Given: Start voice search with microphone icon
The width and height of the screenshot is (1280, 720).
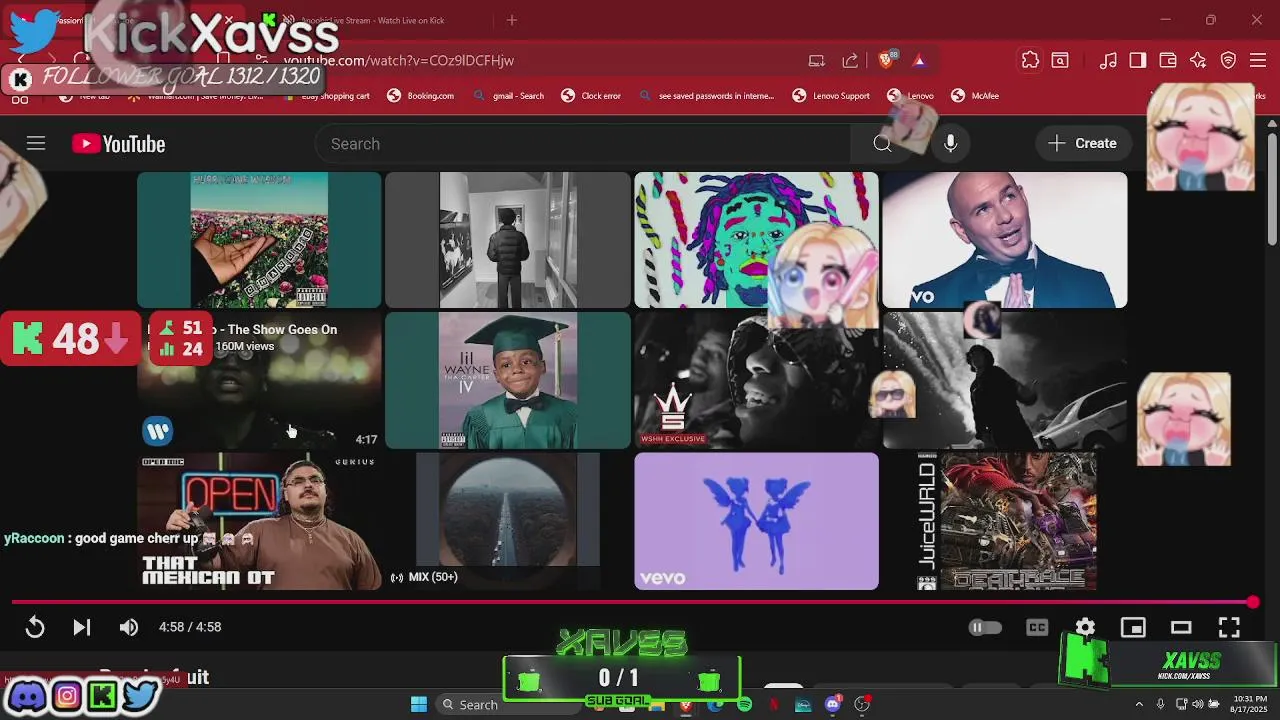Looking at the screenshot, I should pos(950,144).
